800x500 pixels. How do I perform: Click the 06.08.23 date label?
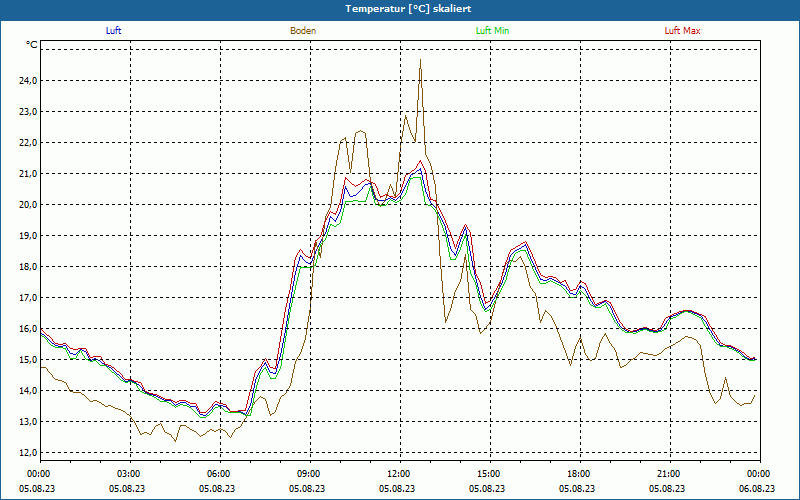point(757,488)
